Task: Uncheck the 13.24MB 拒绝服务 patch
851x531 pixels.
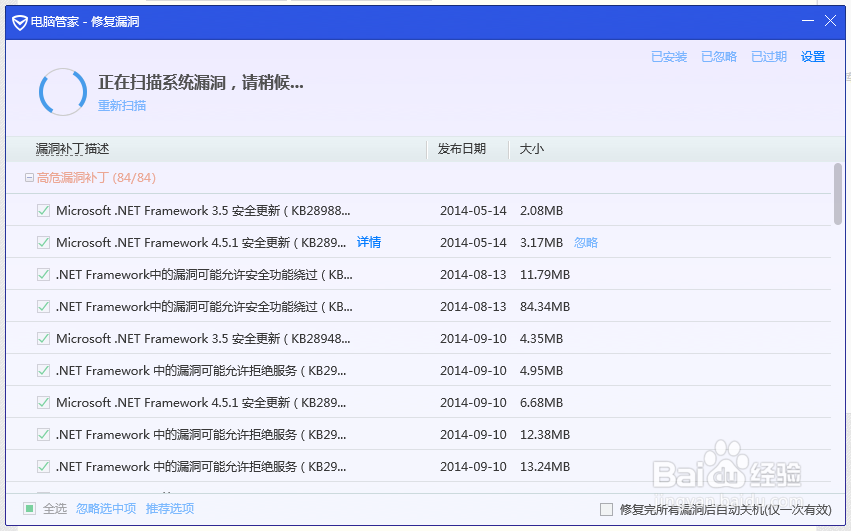Action: click(x=43, y=466)
